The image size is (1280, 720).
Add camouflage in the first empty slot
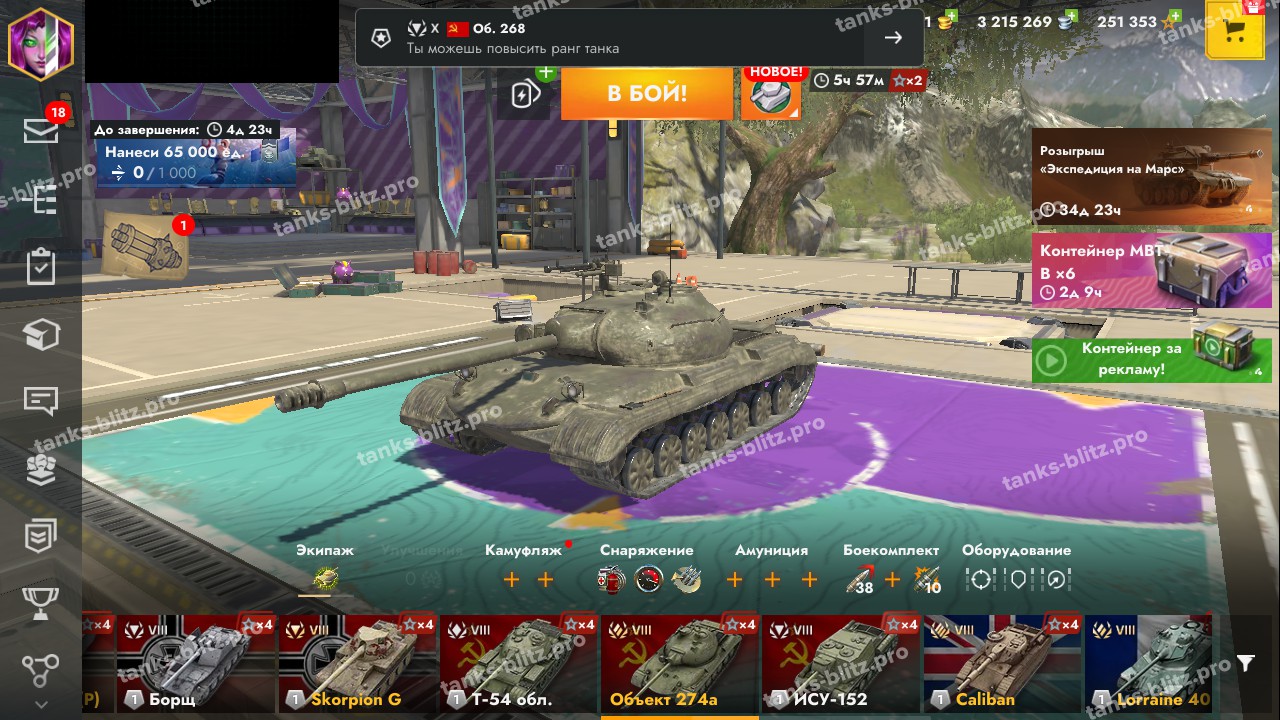pyautogui.click(x=511, y=579)
